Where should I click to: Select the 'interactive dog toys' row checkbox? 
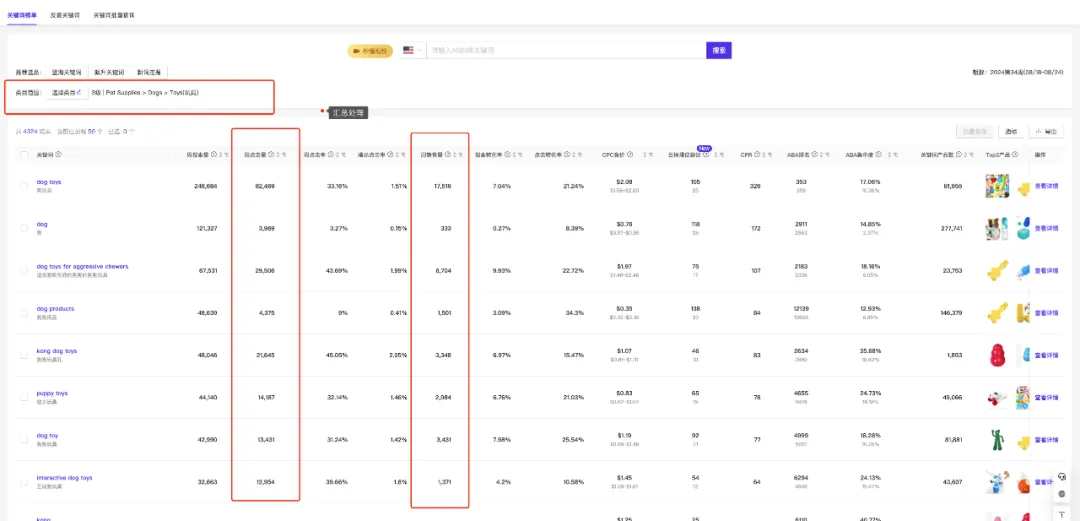(24, 482)
